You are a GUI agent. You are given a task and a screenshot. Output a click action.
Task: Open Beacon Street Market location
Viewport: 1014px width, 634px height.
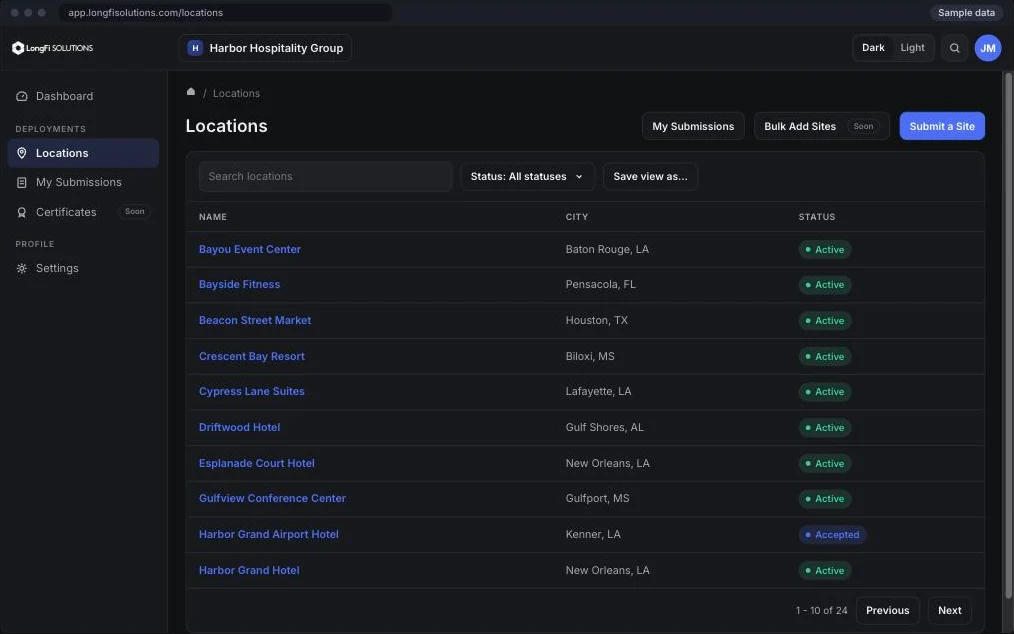coord(255,321)
